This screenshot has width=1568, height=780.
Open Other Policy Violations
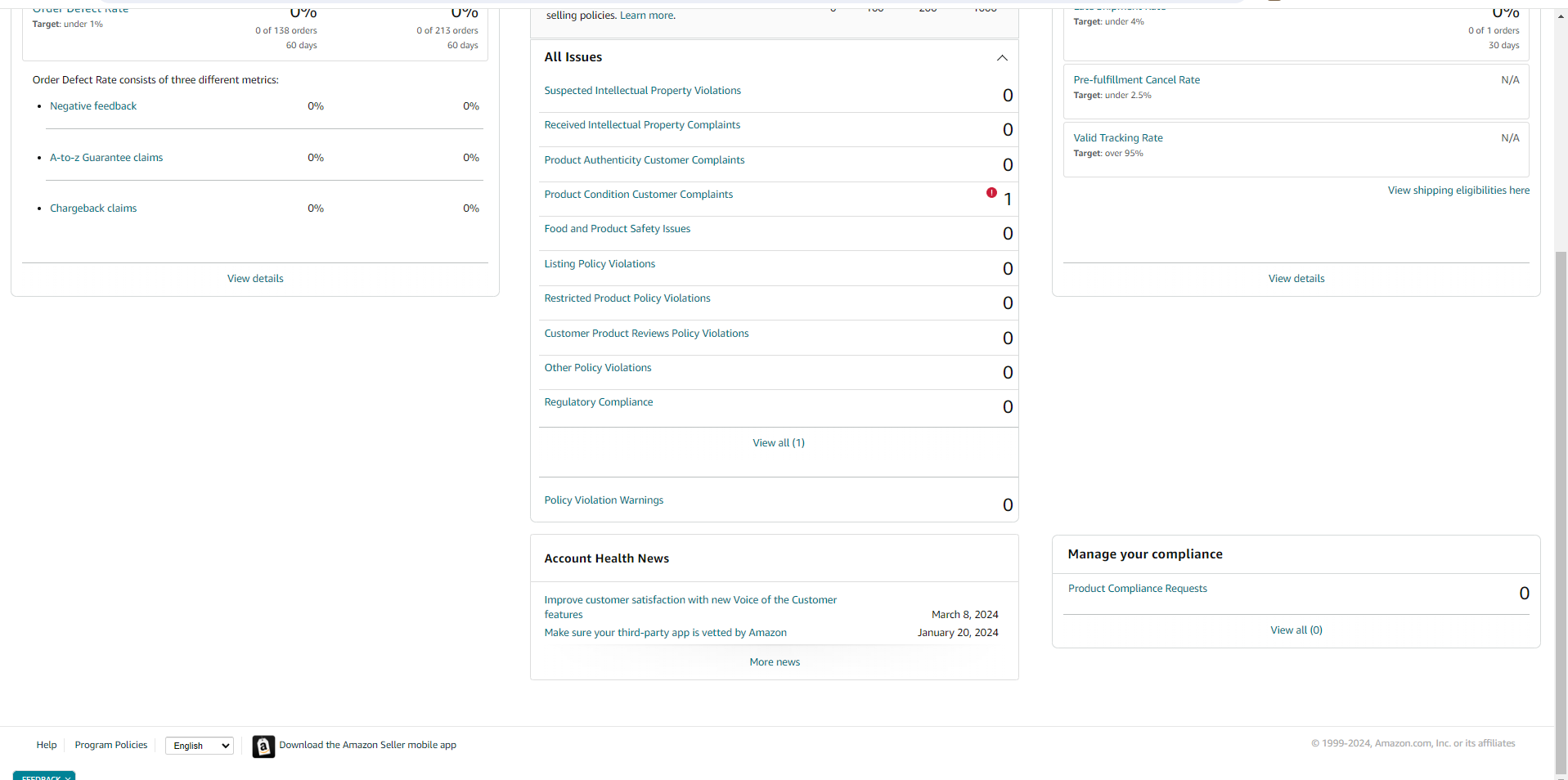(598, 368)
